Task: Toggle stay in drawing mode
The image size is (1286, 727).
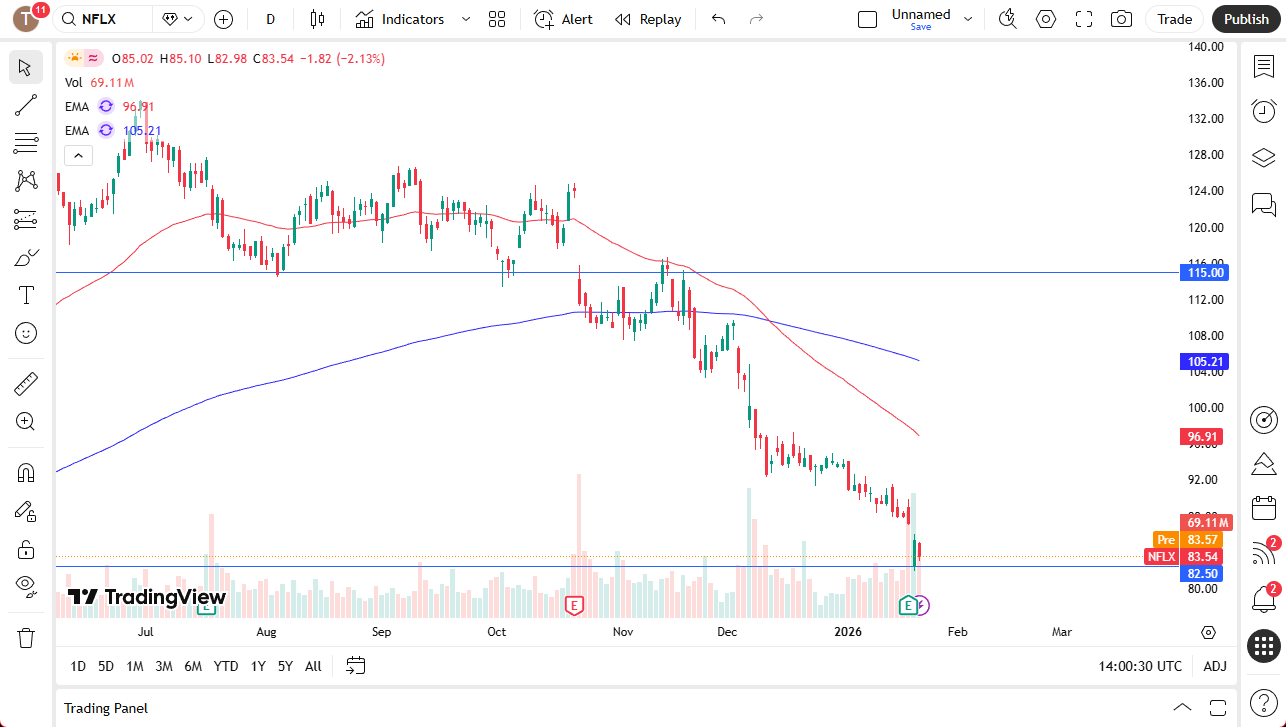Action: 26,511
